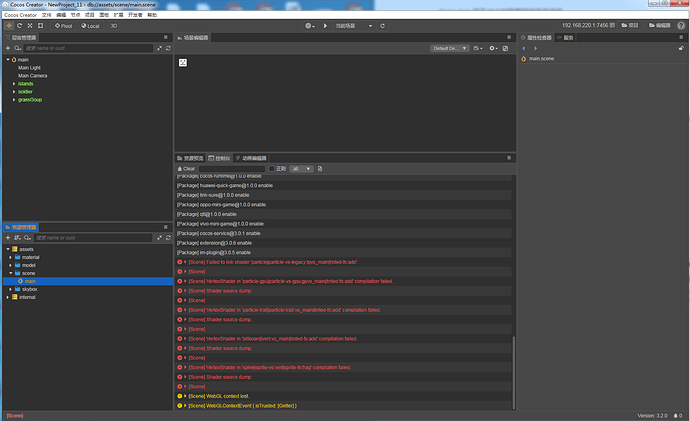This screenshot has height=421, width=690.
Task: Open the project folder button
Action: coord(630,26)
